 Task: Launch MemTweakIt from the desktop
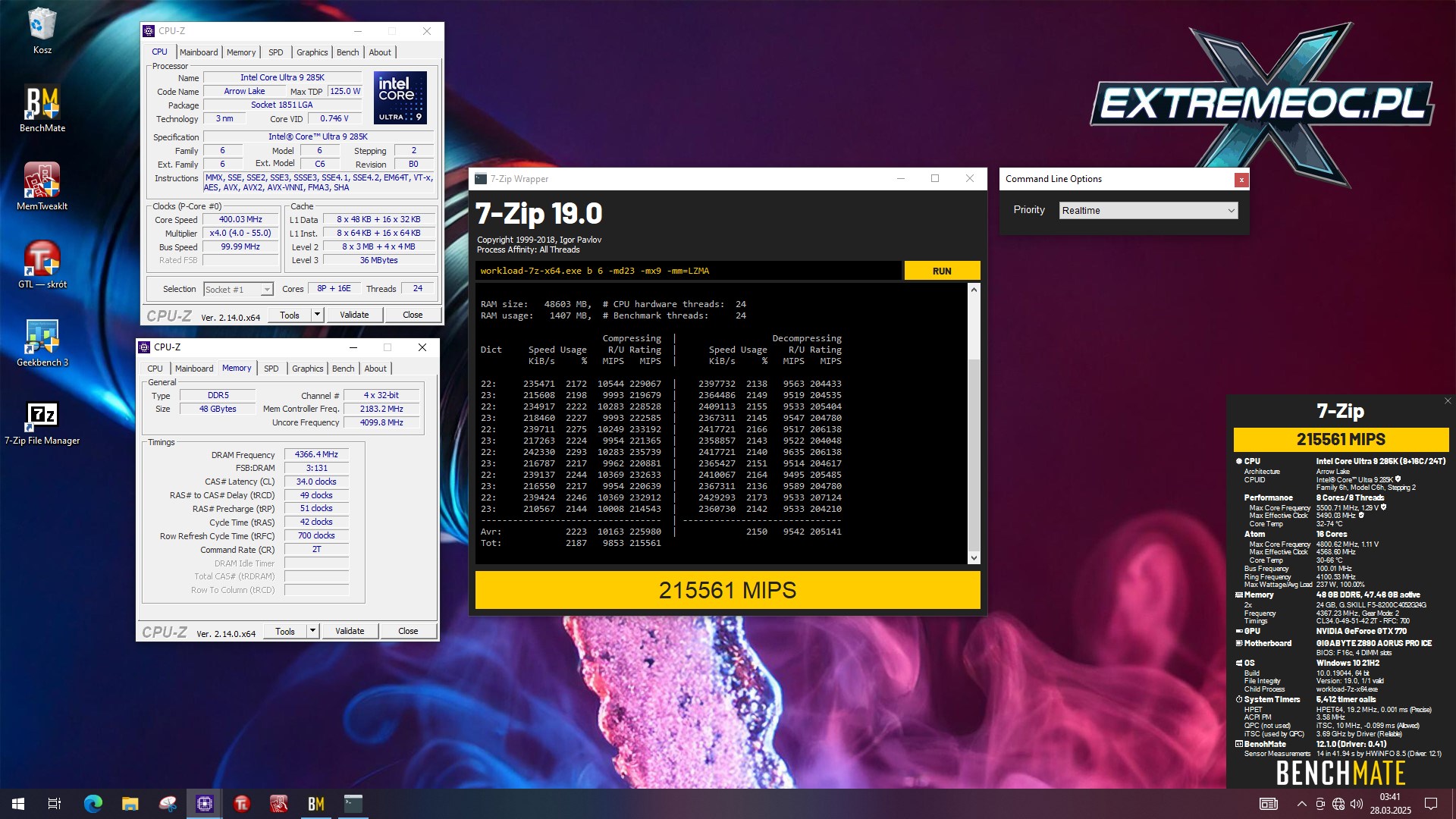tap(42, 187)
